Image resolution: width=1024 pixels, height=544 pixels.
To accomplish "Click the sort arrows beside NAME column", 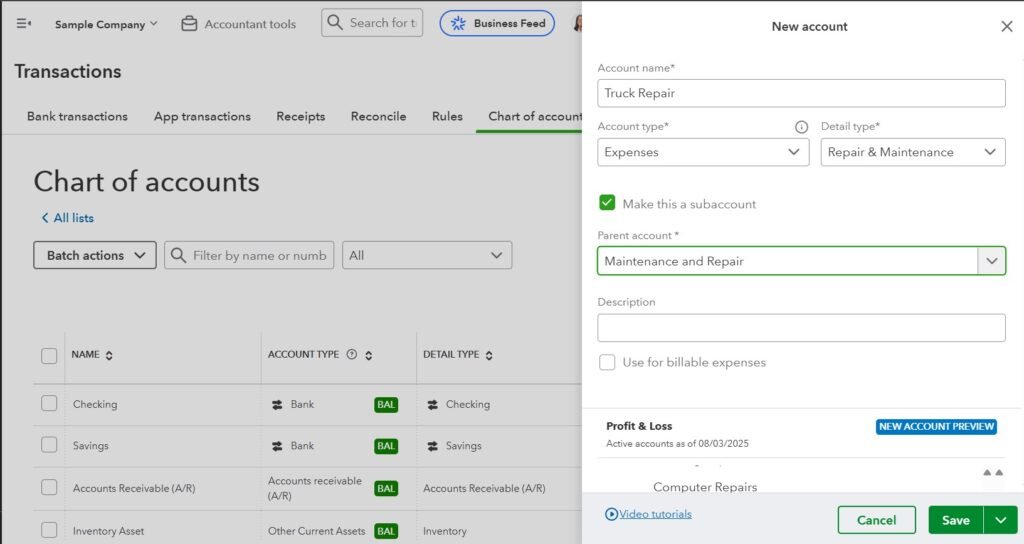I will pos(109,355).
